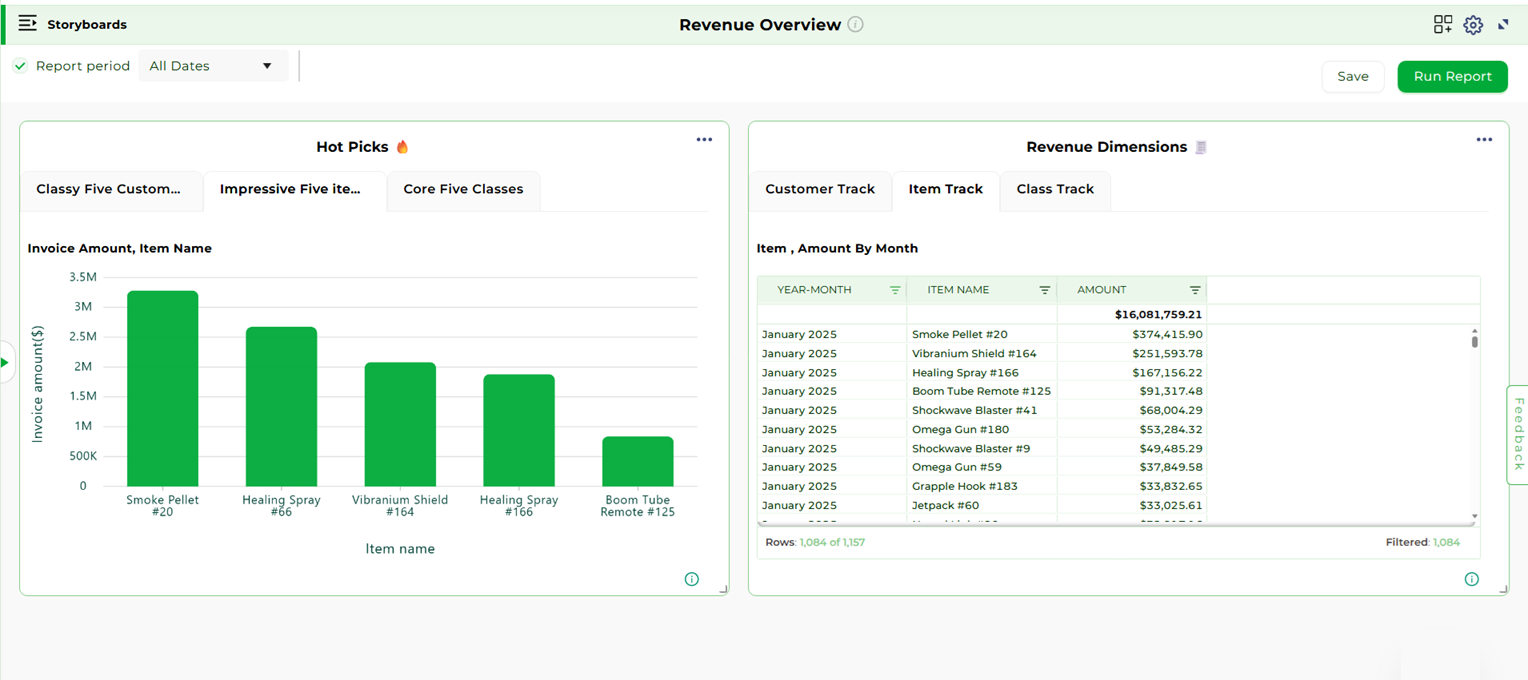This screenshot has width=1528, height=680.
Task: Open the YEAR-MONTH column filter
Action: pos(895,290)
